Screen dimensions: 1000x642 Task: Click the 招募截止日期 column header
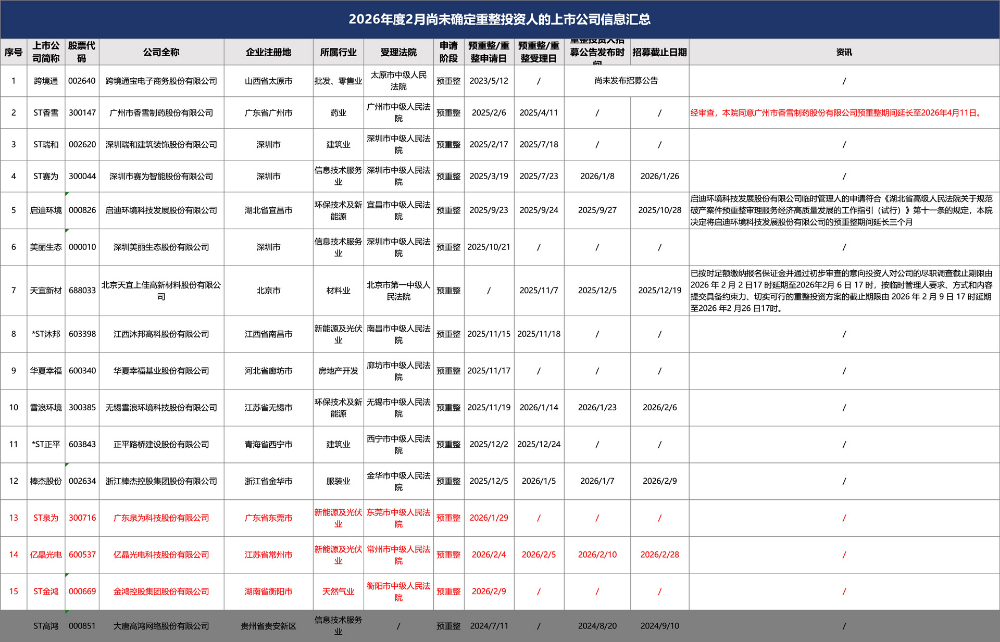coord(659,52)
